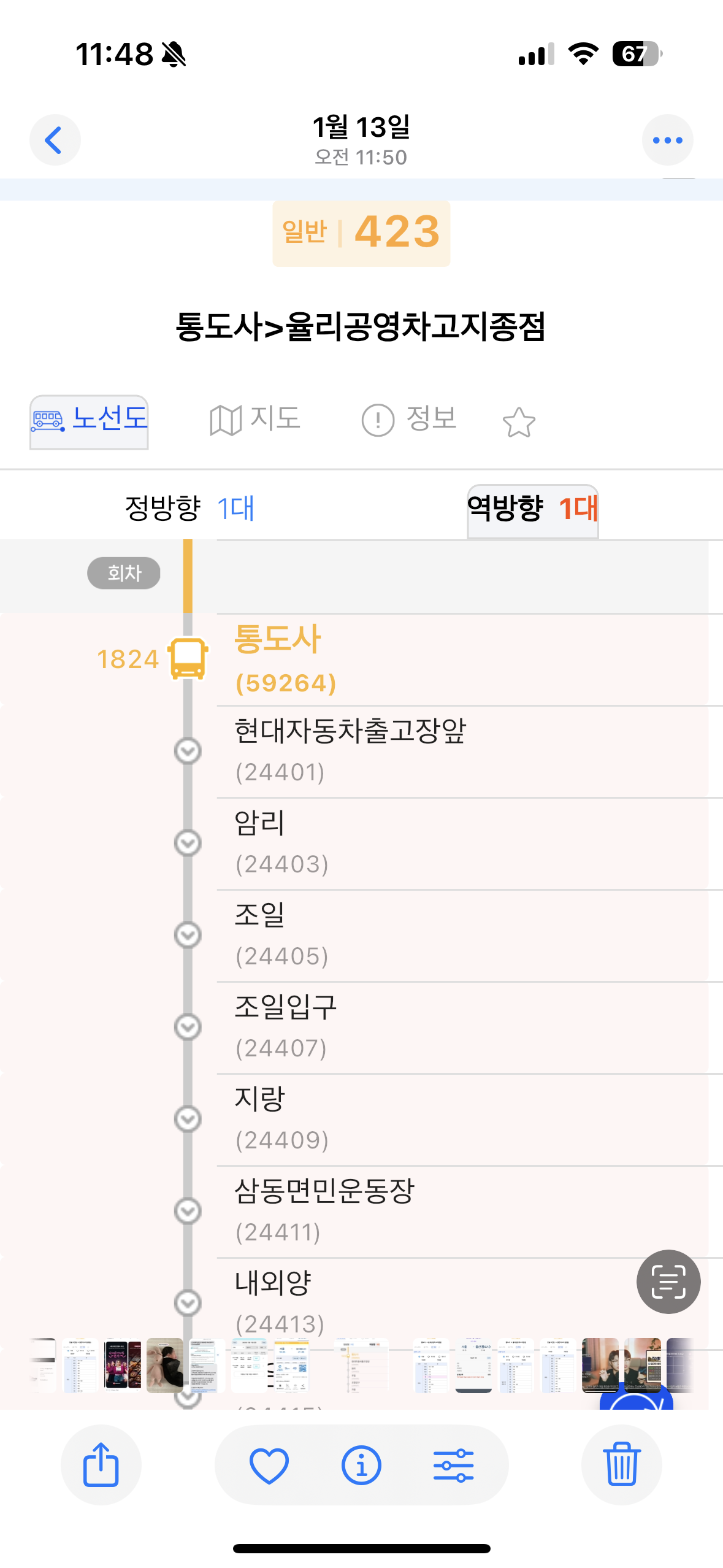Image resolution: width=723 pixels, height=1568 pixels.
Task: Open the edit adjustments sliders icon
Action: tap(453, 1464)
